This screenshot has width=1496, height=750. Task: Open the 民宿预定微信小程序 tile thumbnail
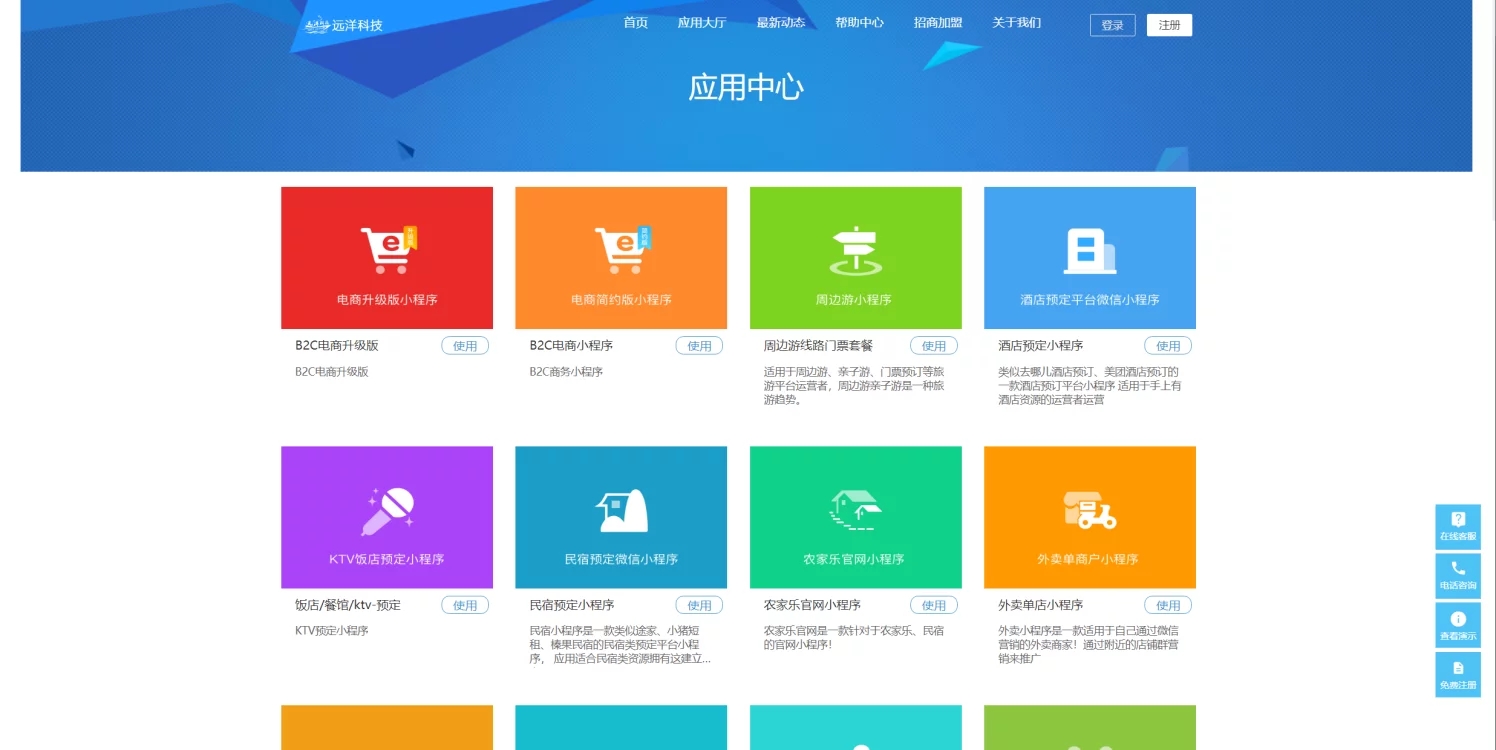click(x=621, y=517)
